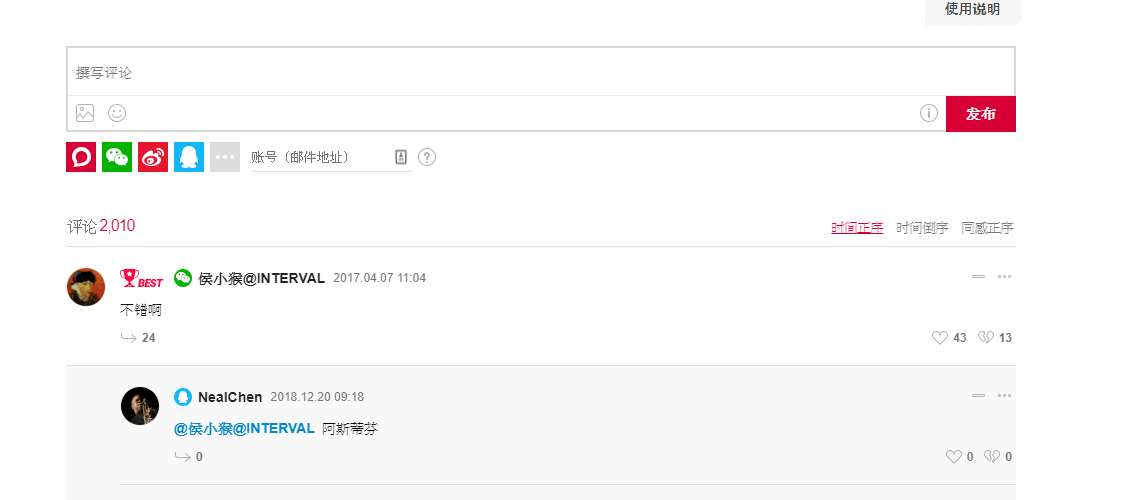Open more options on 侯小猴's comment
This screenshot has height=500, width=1129.
1004,277
